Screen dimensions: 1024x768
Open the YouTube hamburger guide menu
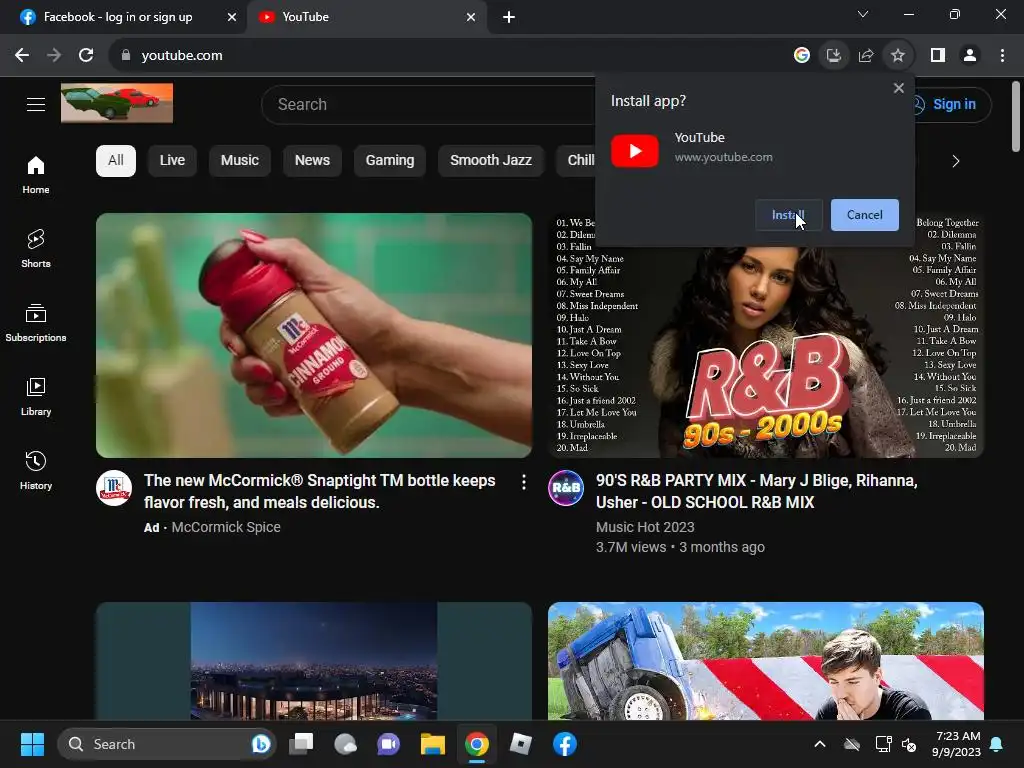[36, 104]
